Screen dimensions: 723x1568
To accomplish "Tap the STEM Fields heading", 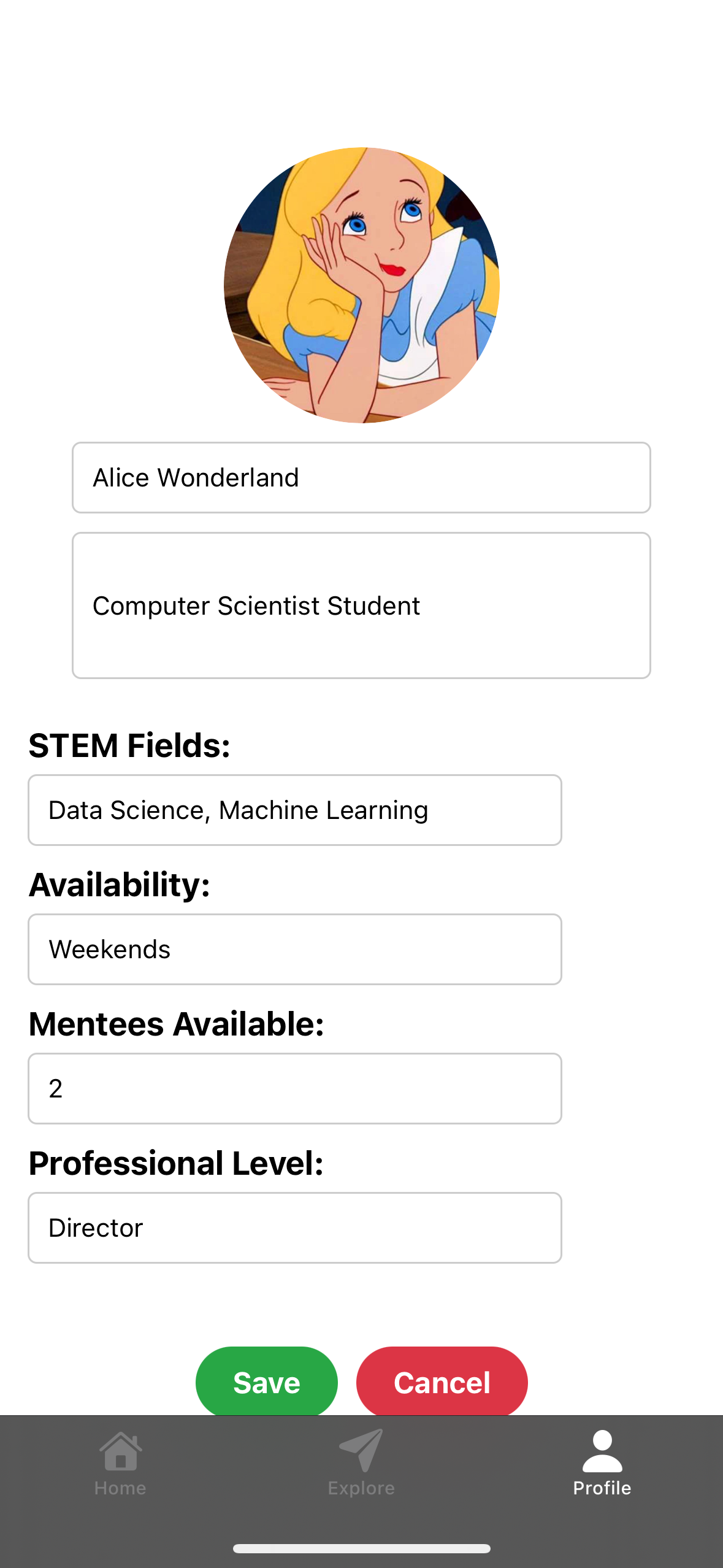I will [x=129, y=746].
